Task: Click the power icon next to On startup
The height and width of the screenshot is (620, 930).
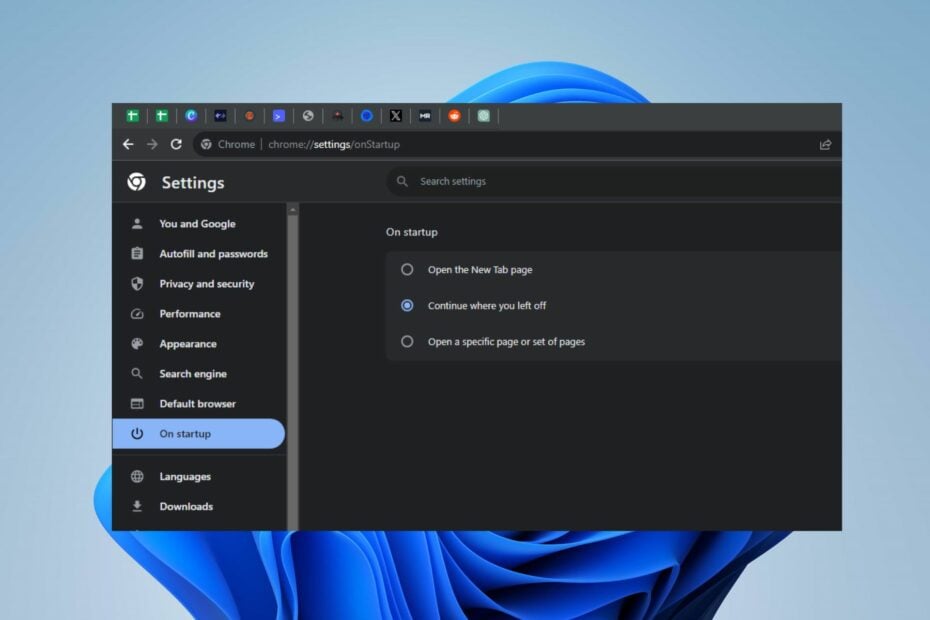Action: [x=138, y=433]
